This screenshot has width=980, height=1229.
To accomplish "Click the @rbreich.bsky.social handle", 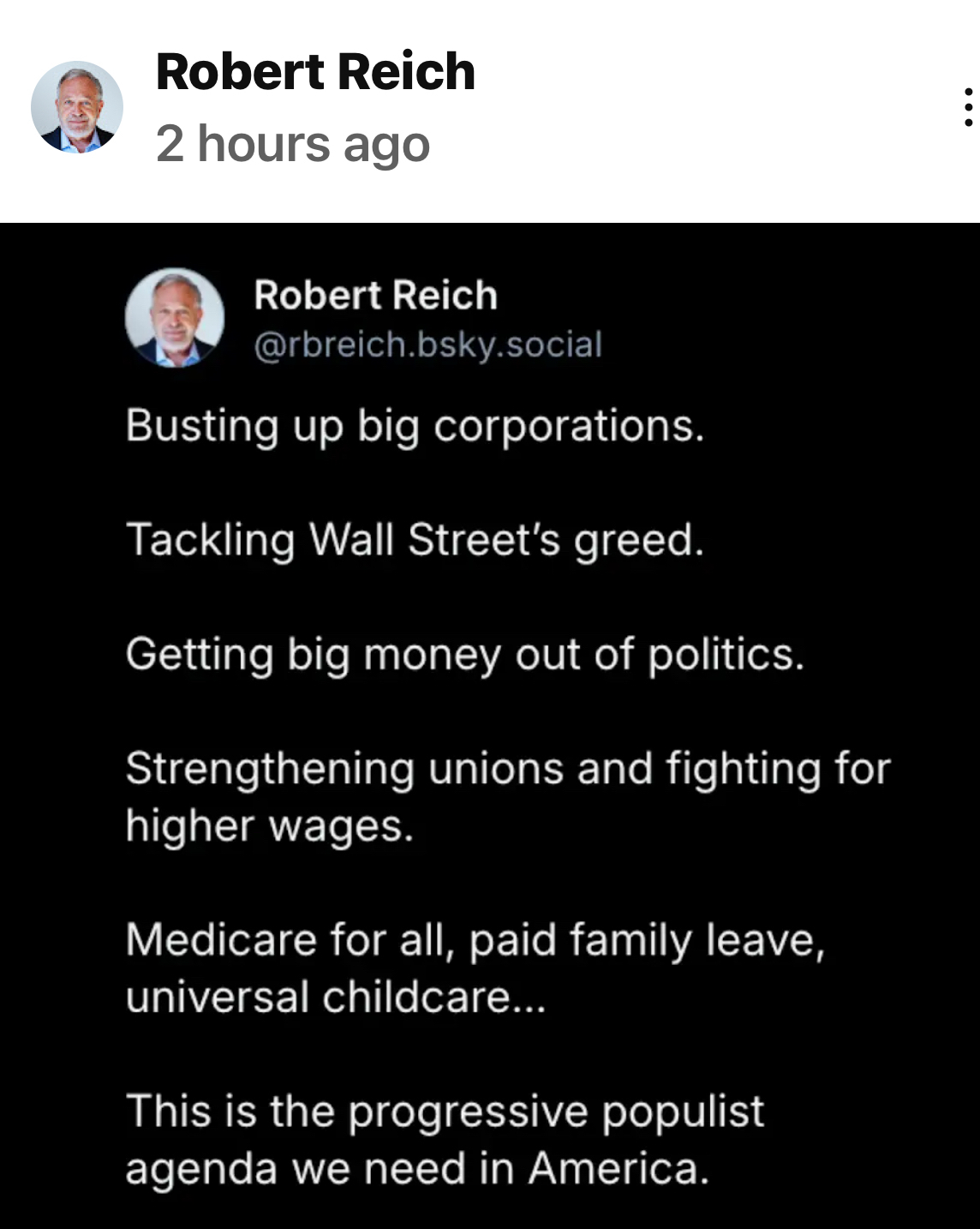I will 428,345.
